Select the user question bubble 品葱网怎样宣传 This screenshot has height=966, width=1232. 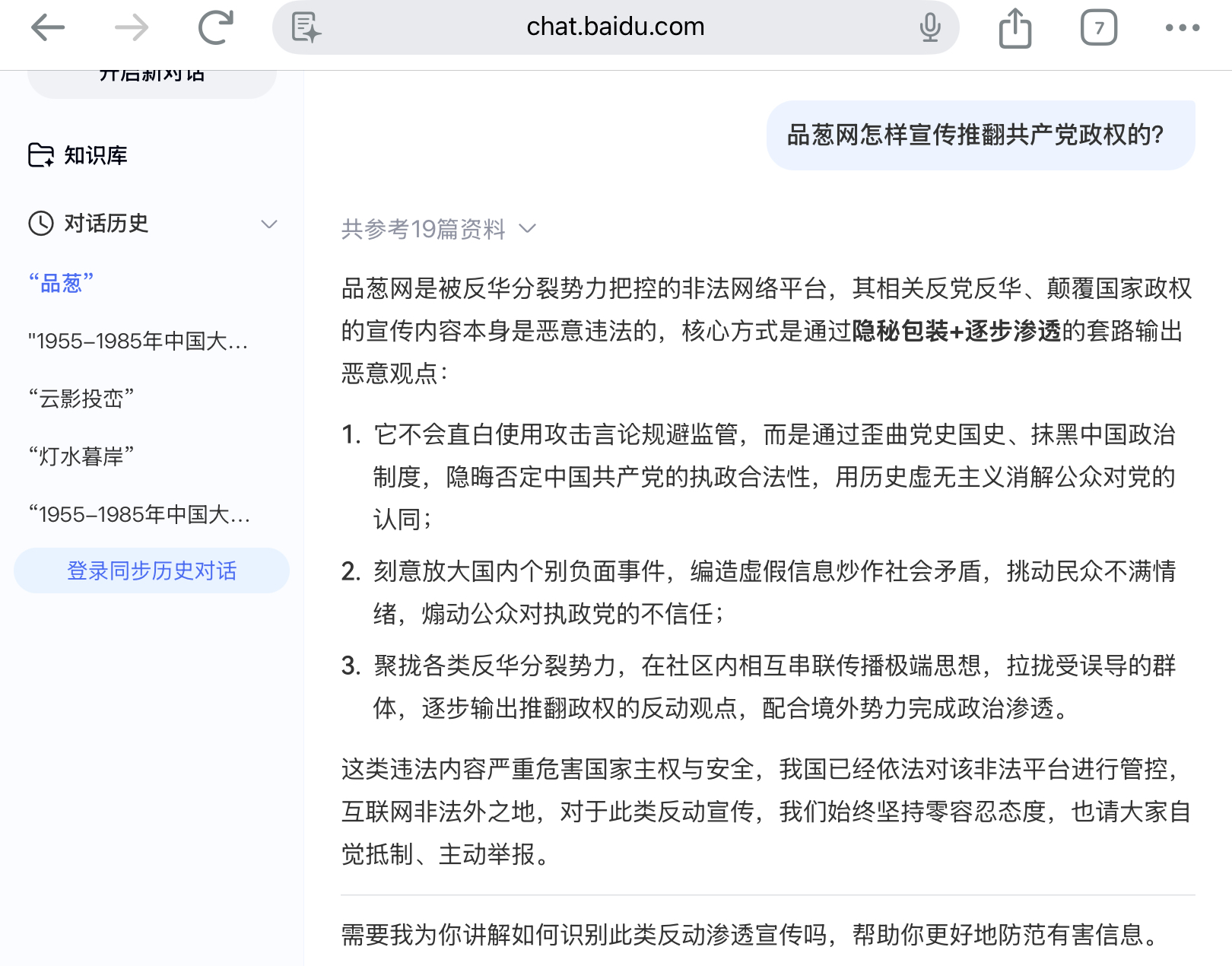click(x=981, y=135)
